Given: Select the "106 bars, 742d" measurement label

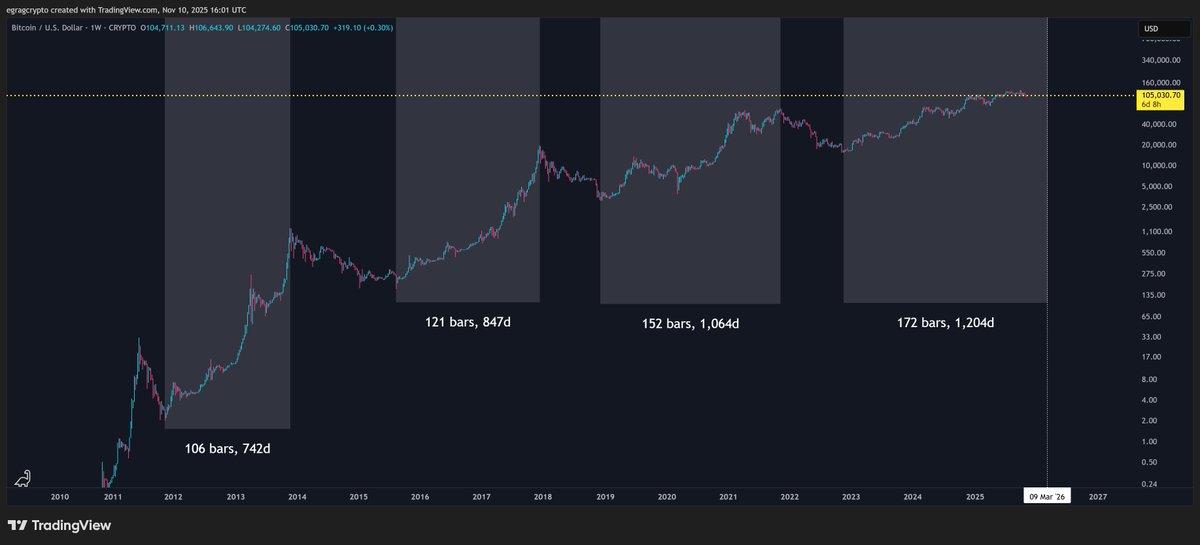Looking at the screenshot, I should coord(227,448).
